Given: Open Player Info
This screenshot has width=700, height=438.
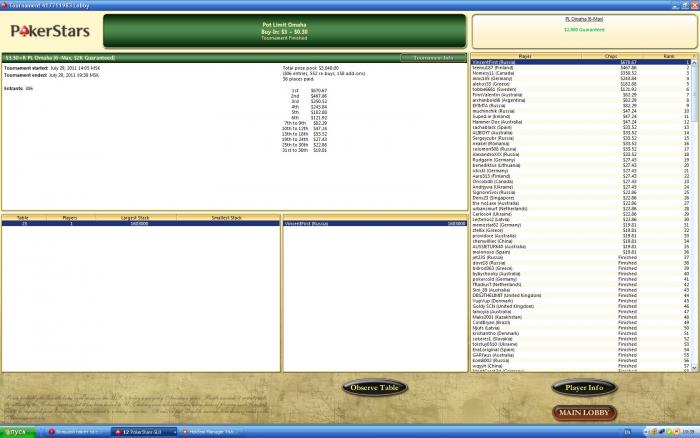Looking at the screenshot, I should (x=584, y=388).
